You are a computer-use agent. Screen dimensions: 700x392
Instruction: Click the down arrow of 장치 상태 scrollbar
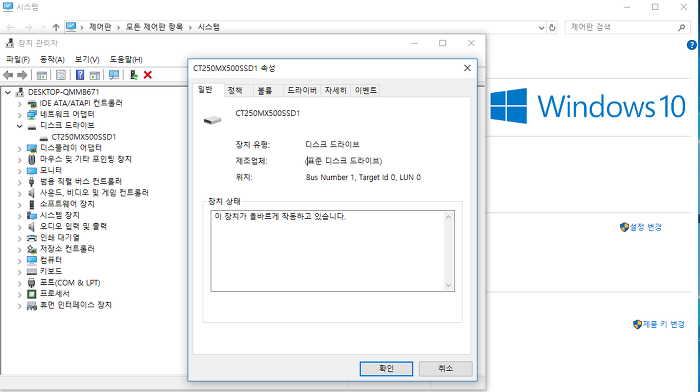tap(449, 285)
